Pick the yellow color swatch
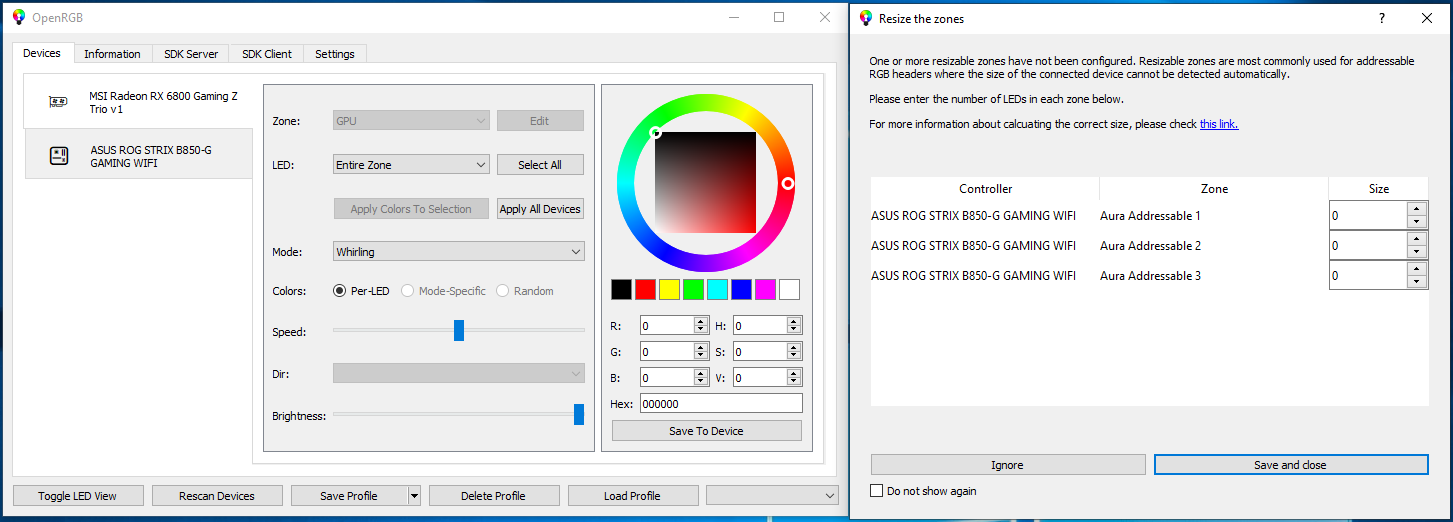Image resolution: width=1453 pixels, height=522 pixels. coord(670,289)
